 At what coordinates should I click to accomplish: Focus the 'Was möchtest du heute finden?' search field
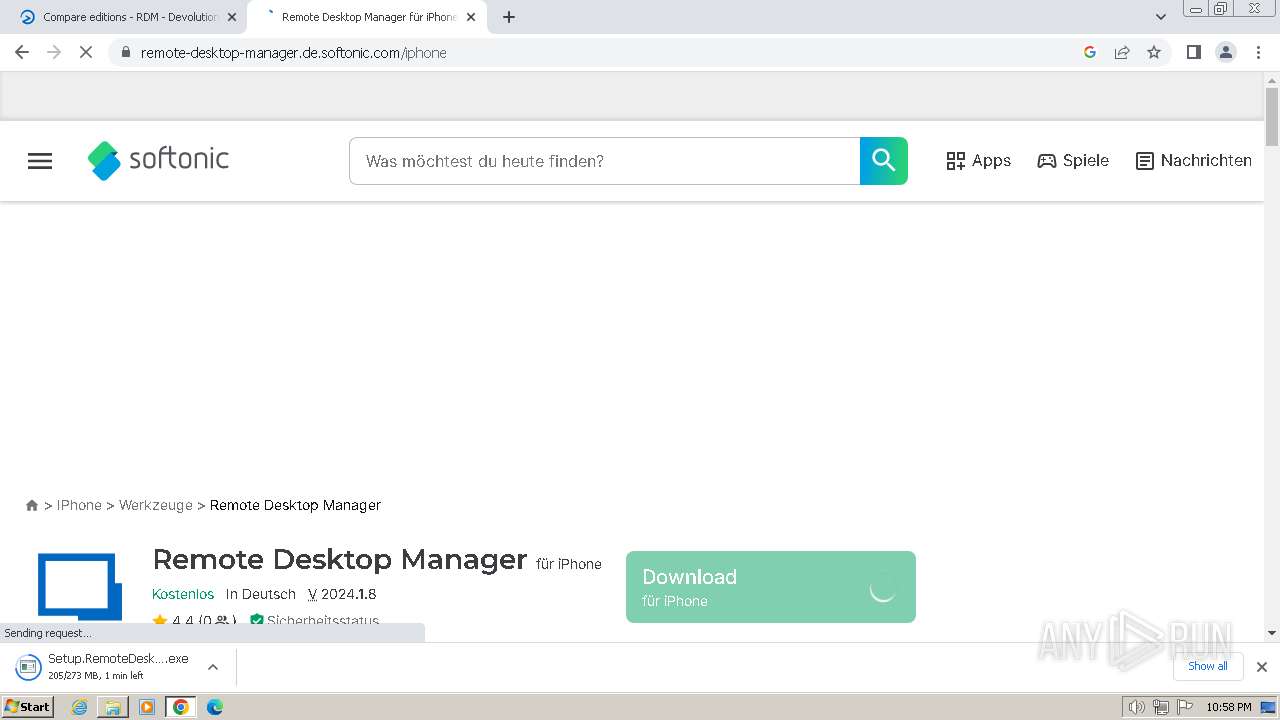pyautogui.click(x=605, y=161)
